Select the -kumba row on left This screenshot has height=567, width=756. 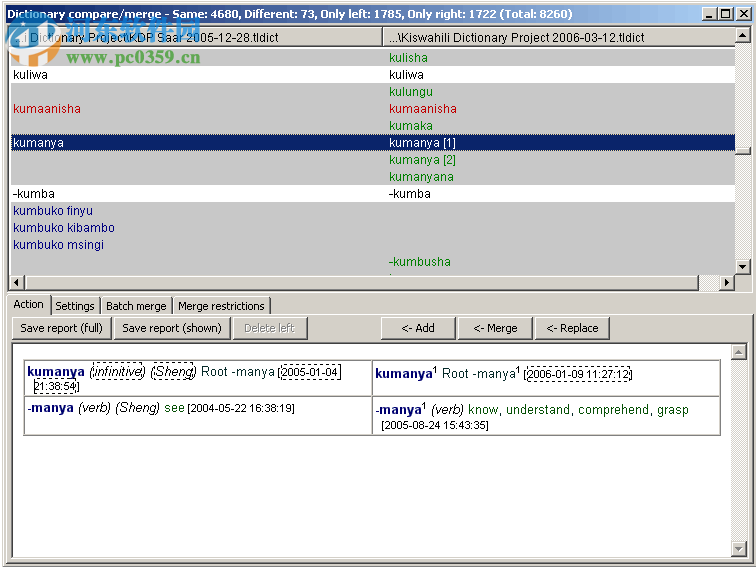pos(34,194)
